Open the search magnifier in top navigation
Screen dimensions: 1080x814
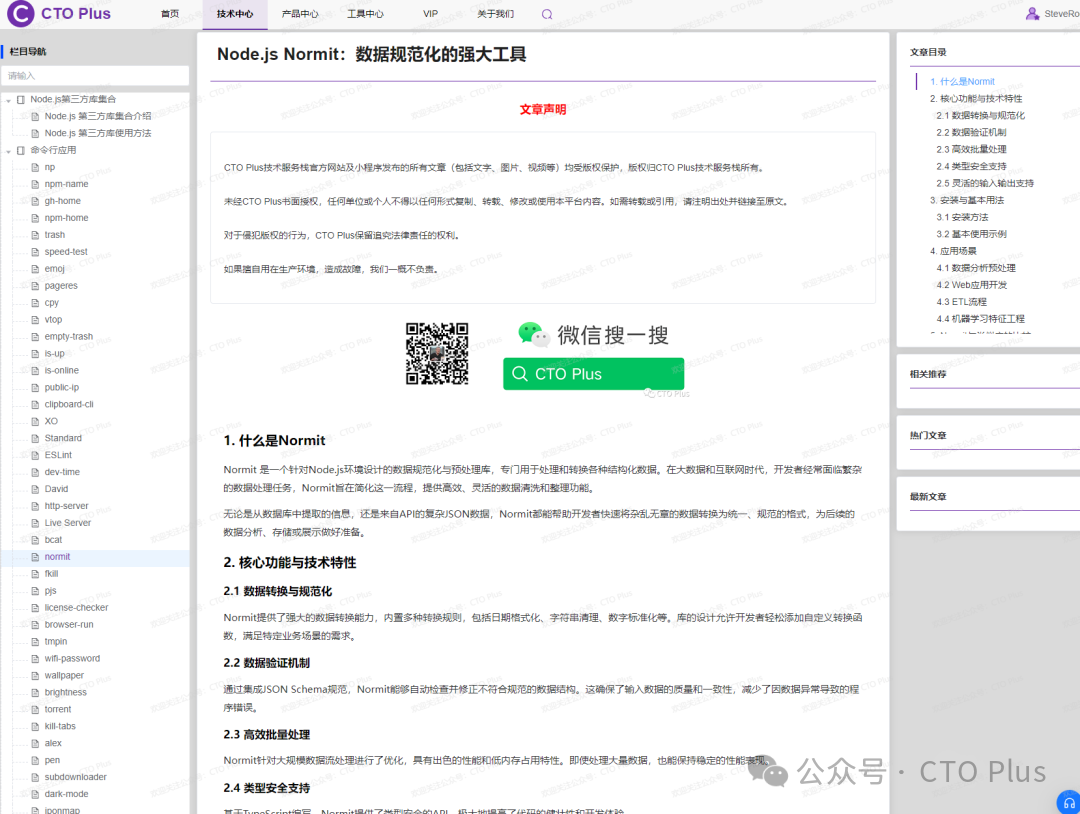click(x=547, y=14)
